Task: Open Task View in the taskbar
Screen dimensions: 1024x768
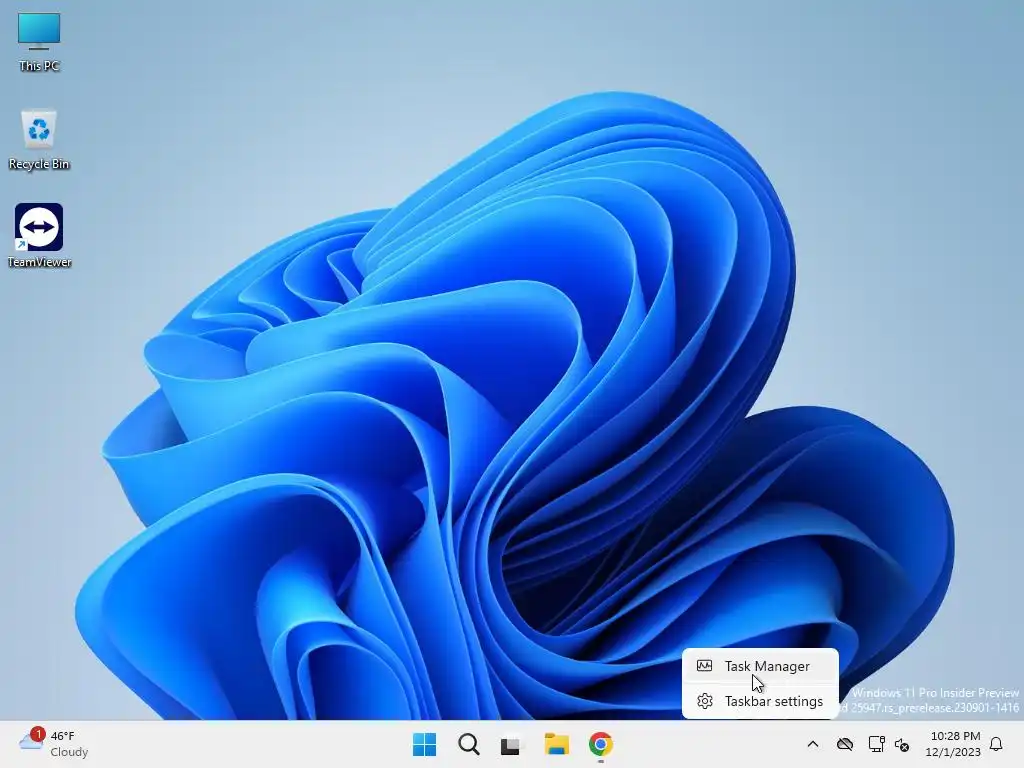Action: [x=512, y=744]
